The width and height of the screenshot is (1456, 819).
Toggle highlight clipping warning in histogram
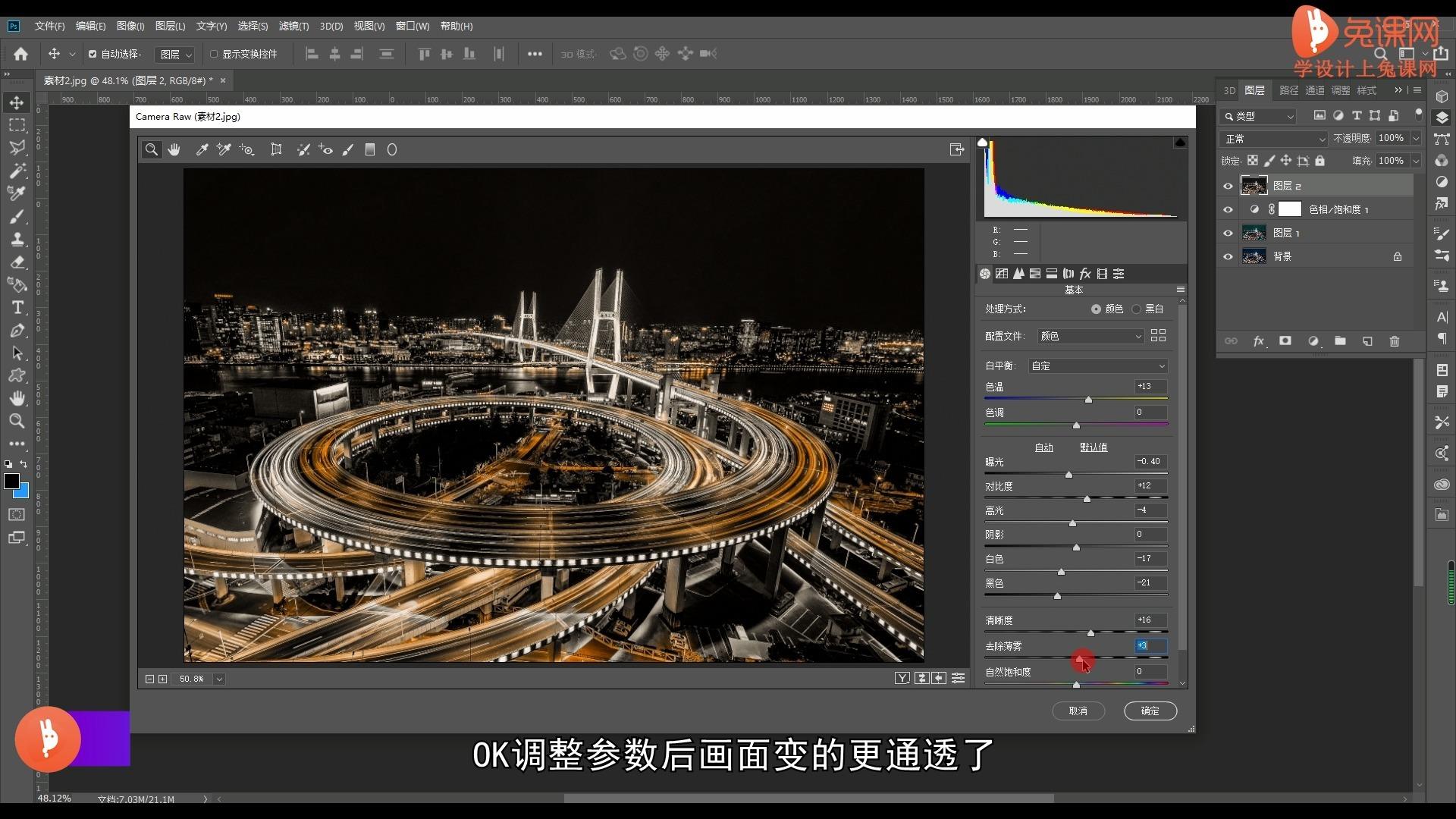pyautogui.click(x=1180, y=143)
